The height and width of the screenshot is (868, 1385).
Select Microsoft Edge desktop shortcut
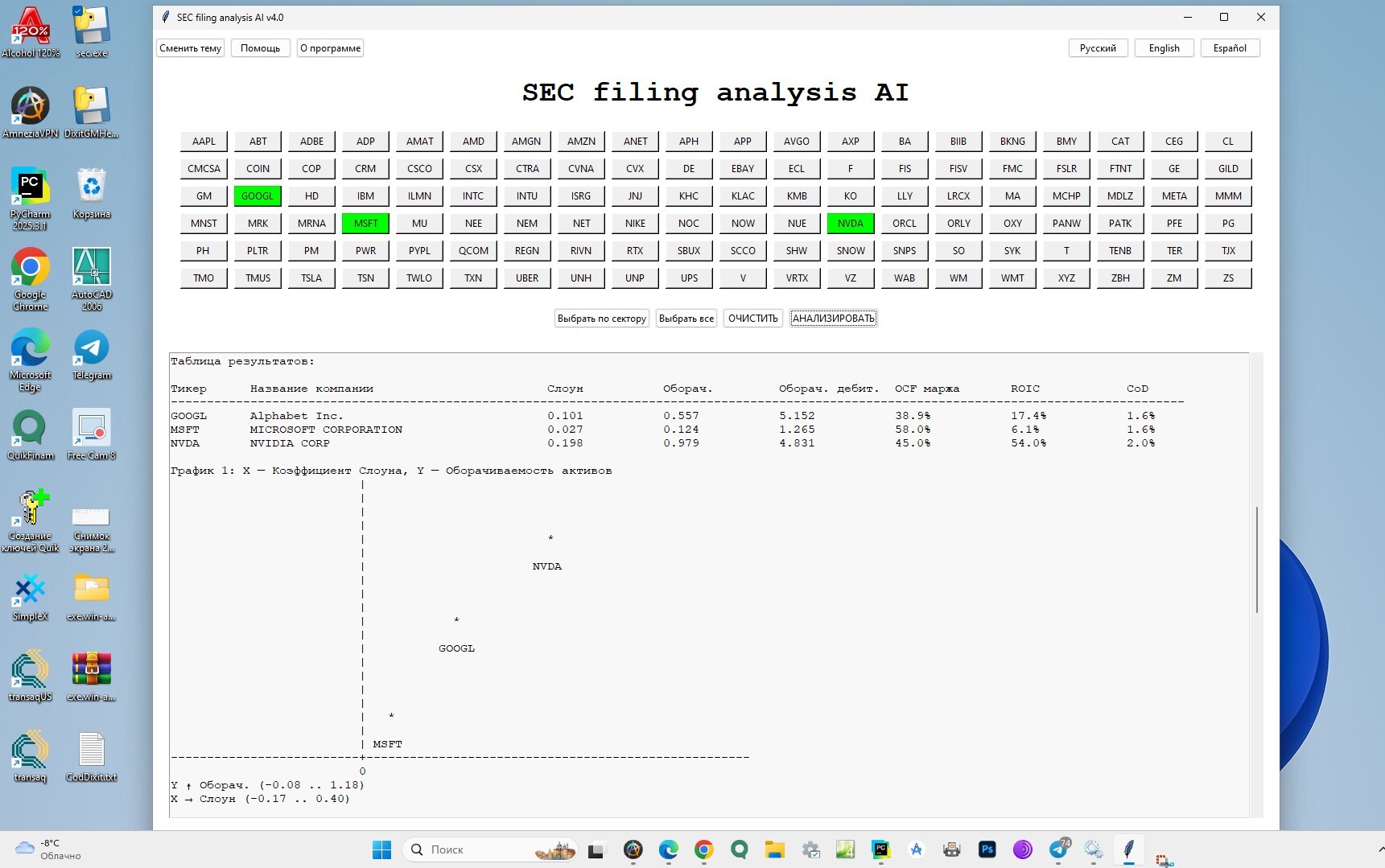tap(31, 359)
